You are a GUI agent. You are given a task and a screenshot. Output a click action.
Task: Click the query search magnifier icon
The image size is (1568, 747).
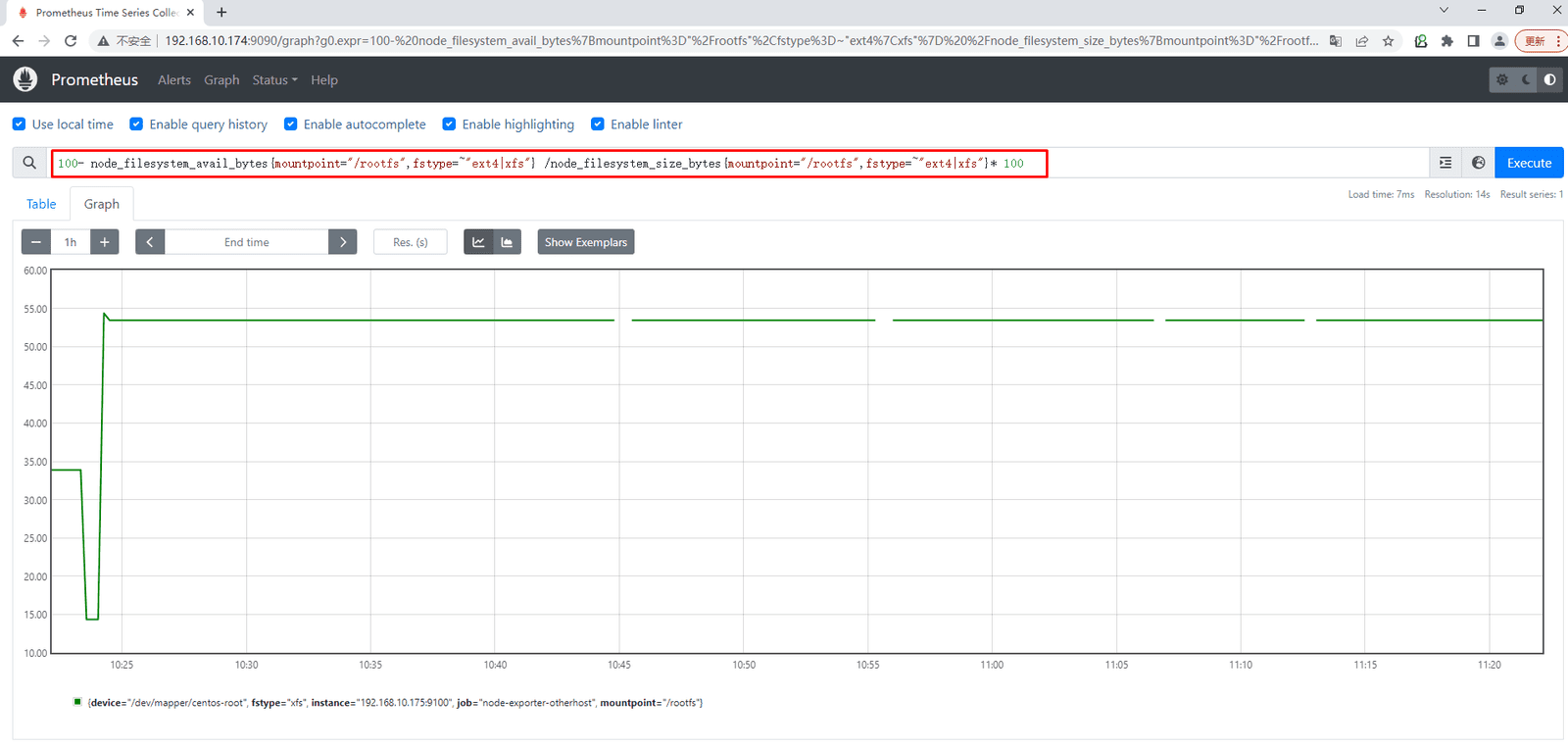click(29, 163)
